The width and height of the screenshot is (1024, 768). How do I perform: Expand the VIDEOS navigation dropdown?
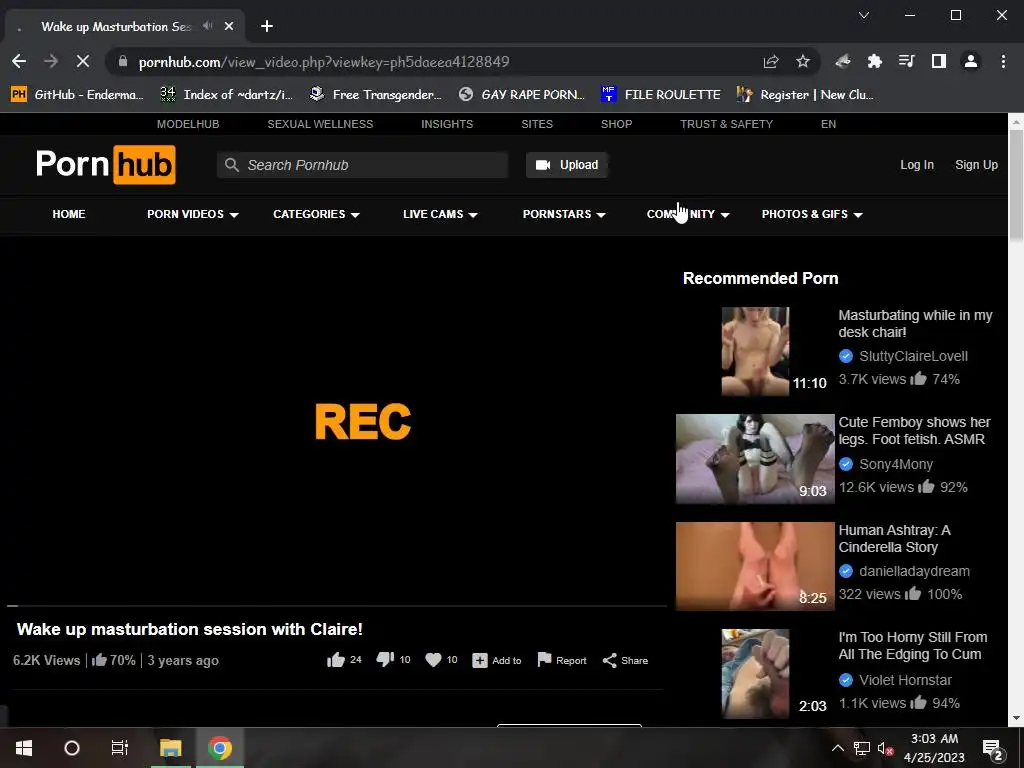point(193,214)
